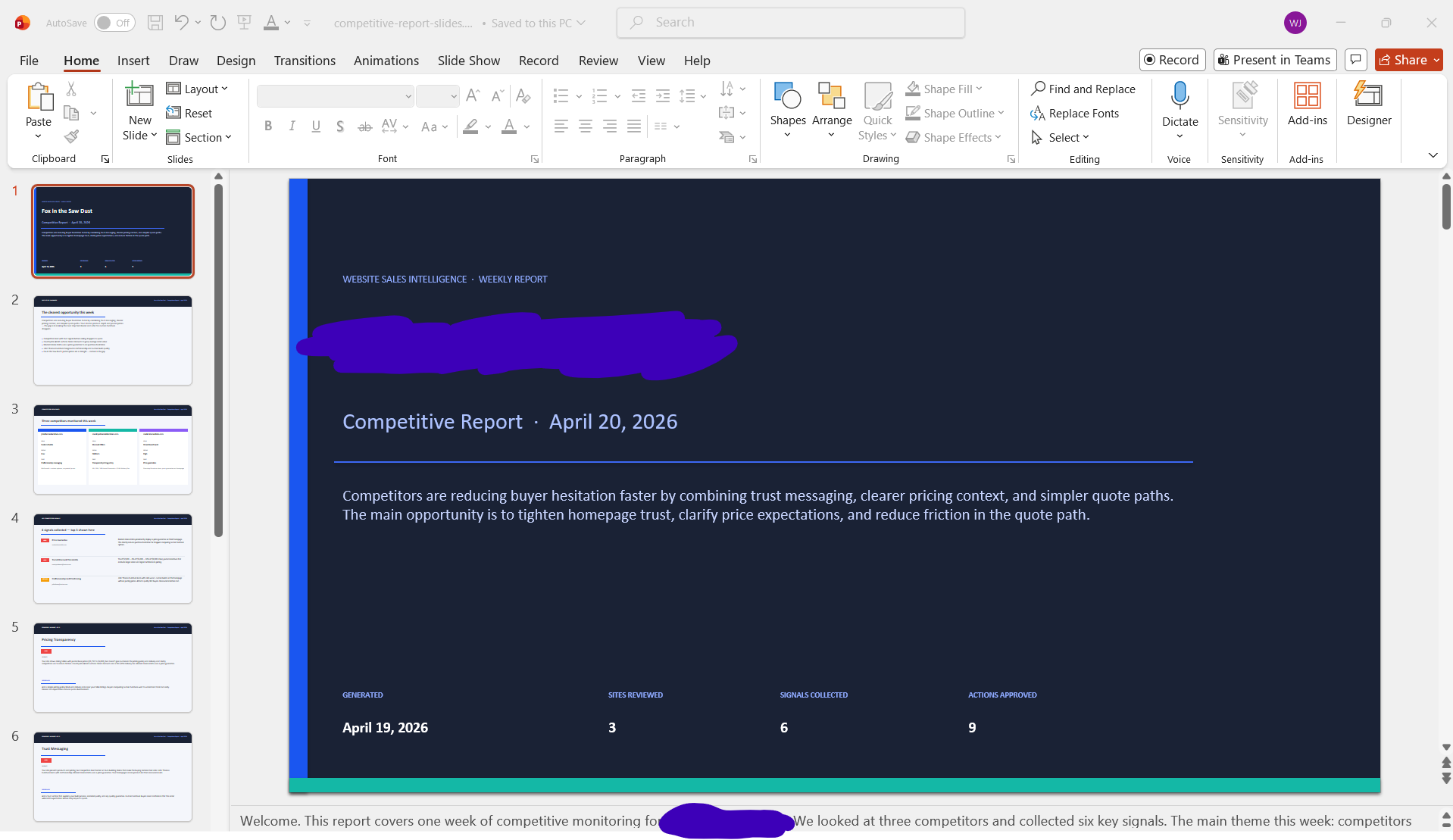This screenshot has height=840, width=1453.
Task: Click the New Slide icon
Action: pos(139,95)
